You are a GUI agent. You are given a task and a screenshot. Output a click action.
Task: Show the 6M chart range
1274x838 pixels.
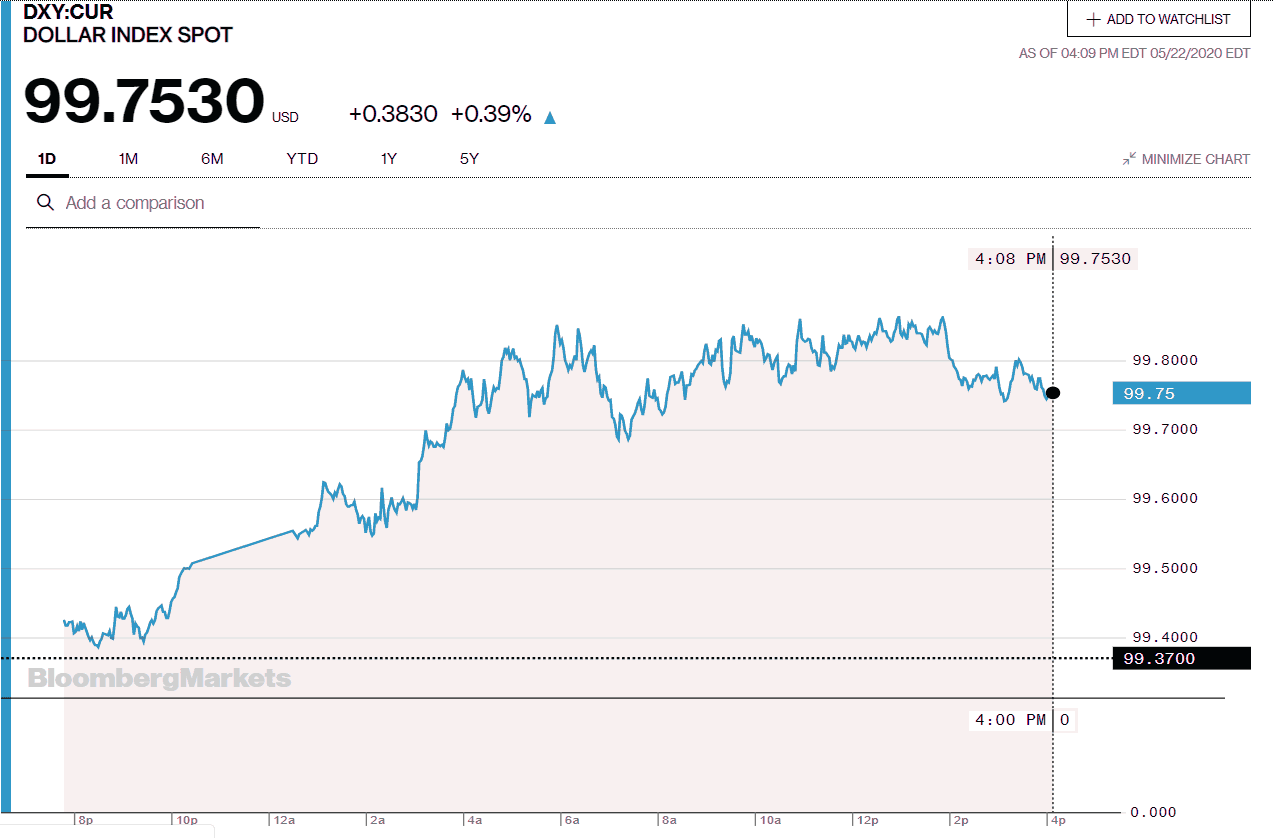pos(212,159)
